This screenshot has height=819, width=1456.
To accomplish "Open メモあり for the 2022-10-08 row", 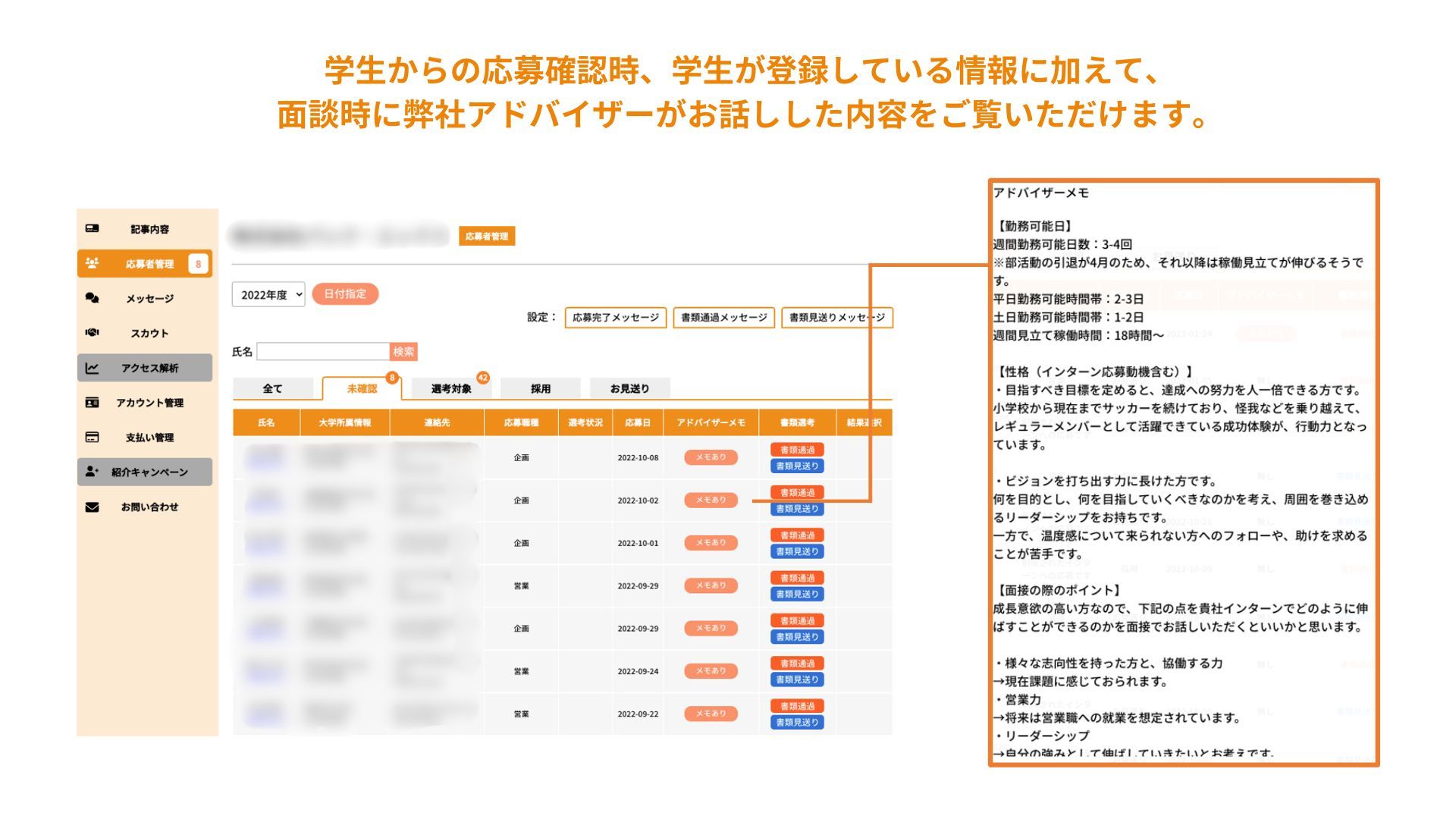I will (711, 457).
